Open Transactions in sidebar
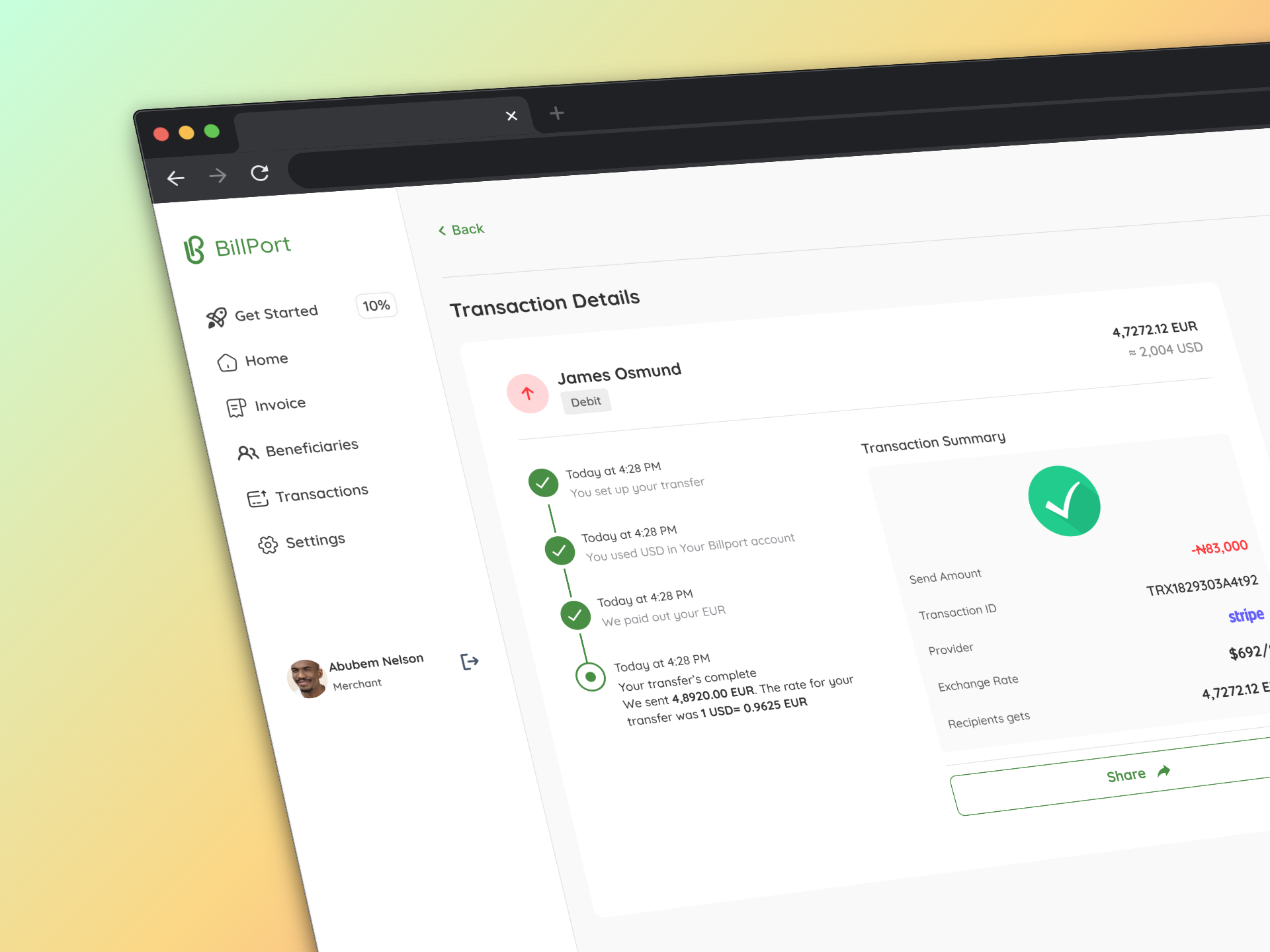 (322, 493)
